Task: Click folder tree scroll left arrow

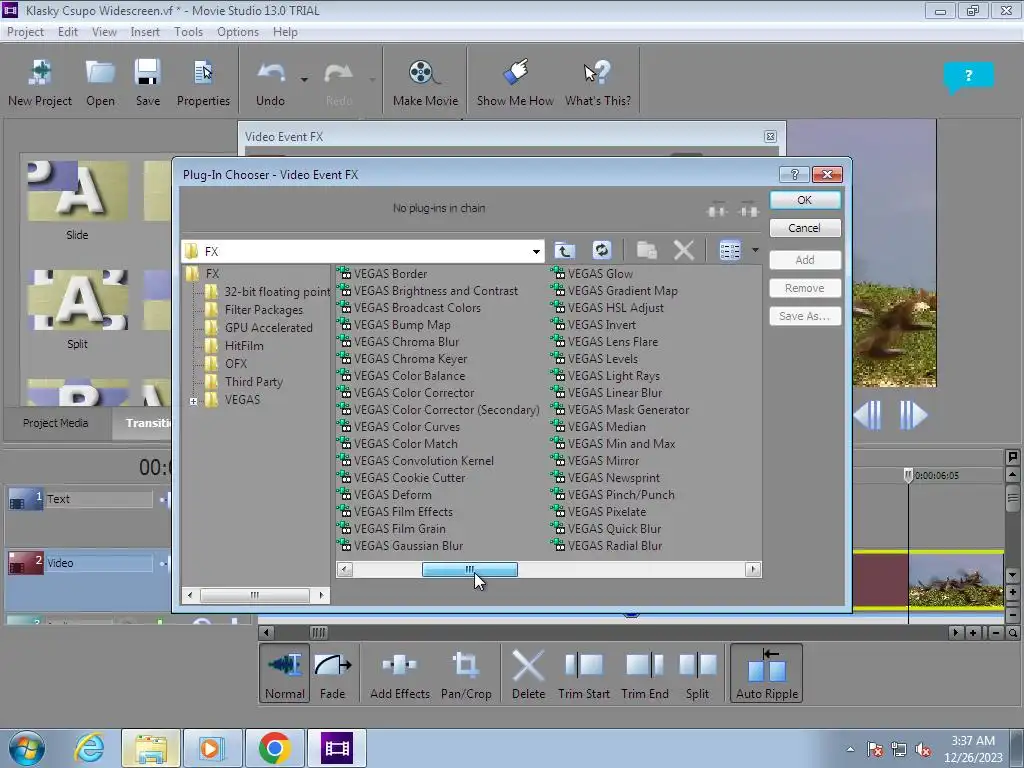Action: click(190, 595)
